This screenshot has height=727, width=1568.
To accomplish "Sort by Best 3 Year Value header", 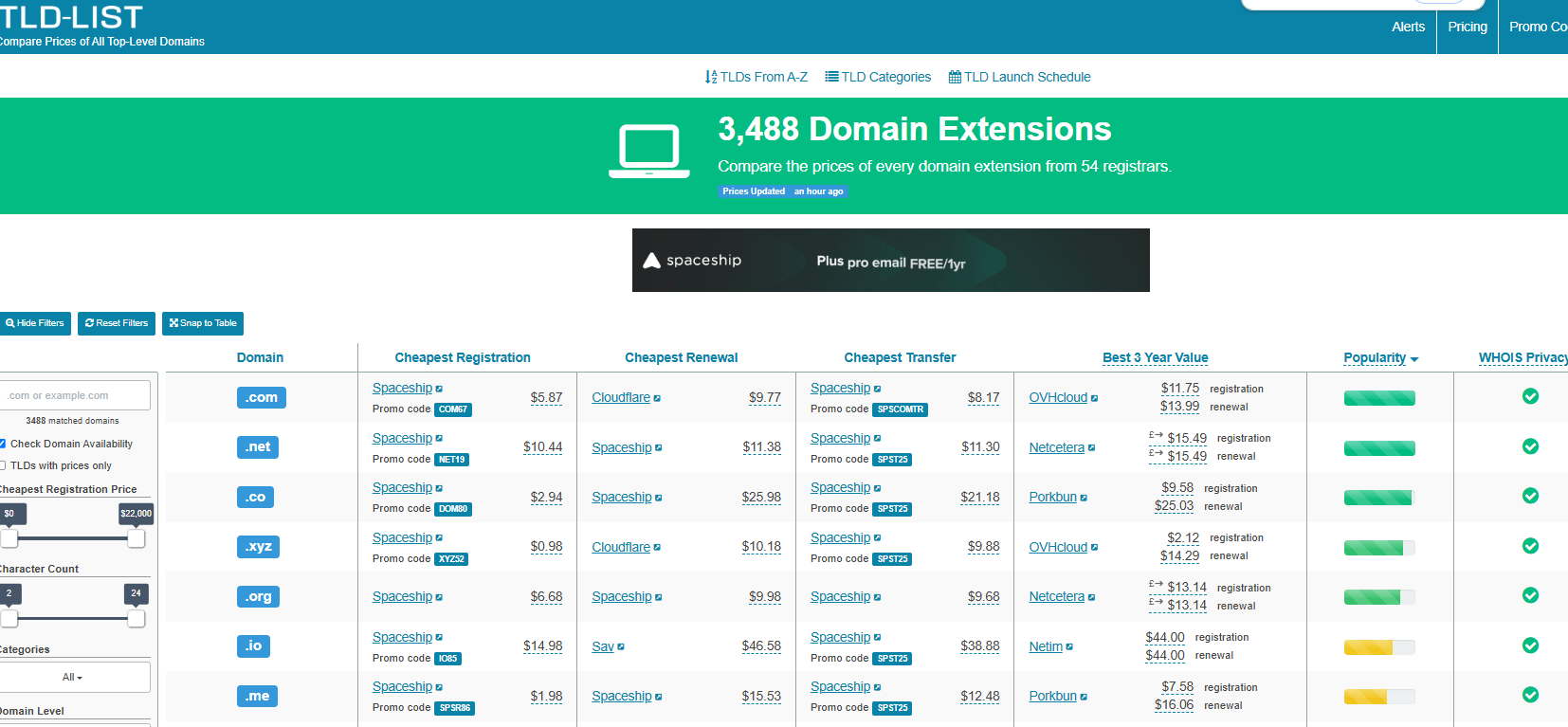I will pyautogui.click(x=1156, y=357).
